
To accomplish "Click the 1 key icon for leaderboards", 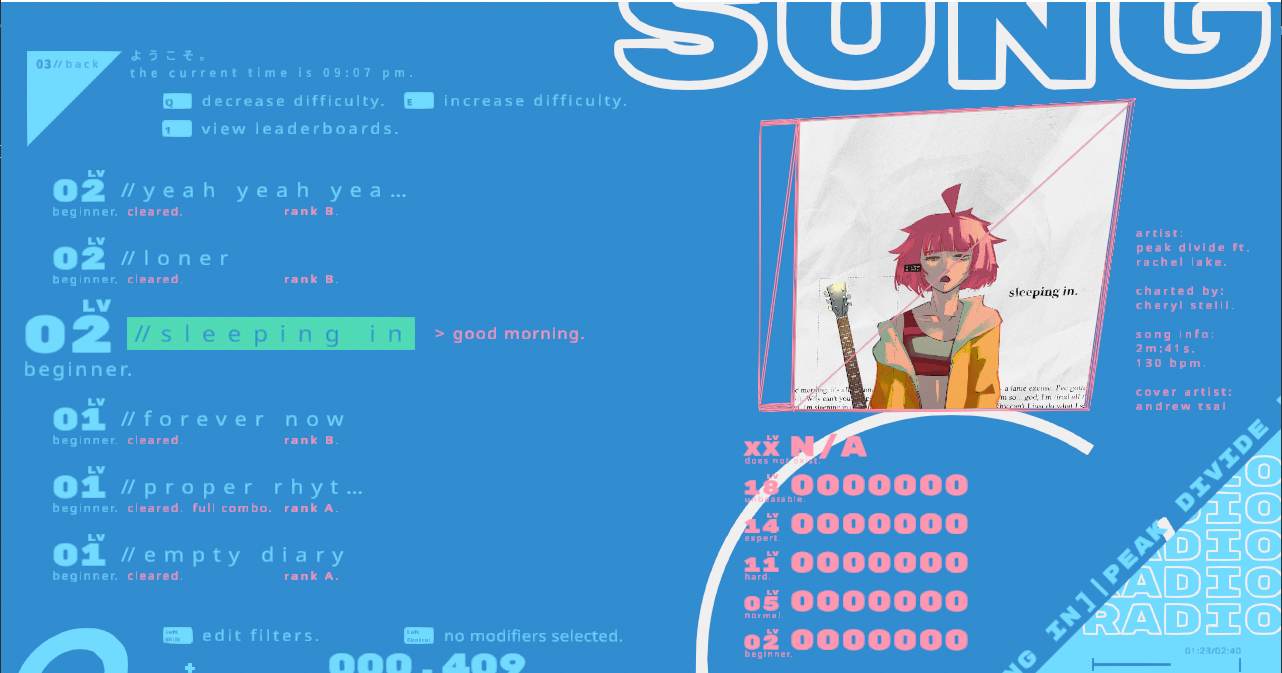I will click(177, 129).
